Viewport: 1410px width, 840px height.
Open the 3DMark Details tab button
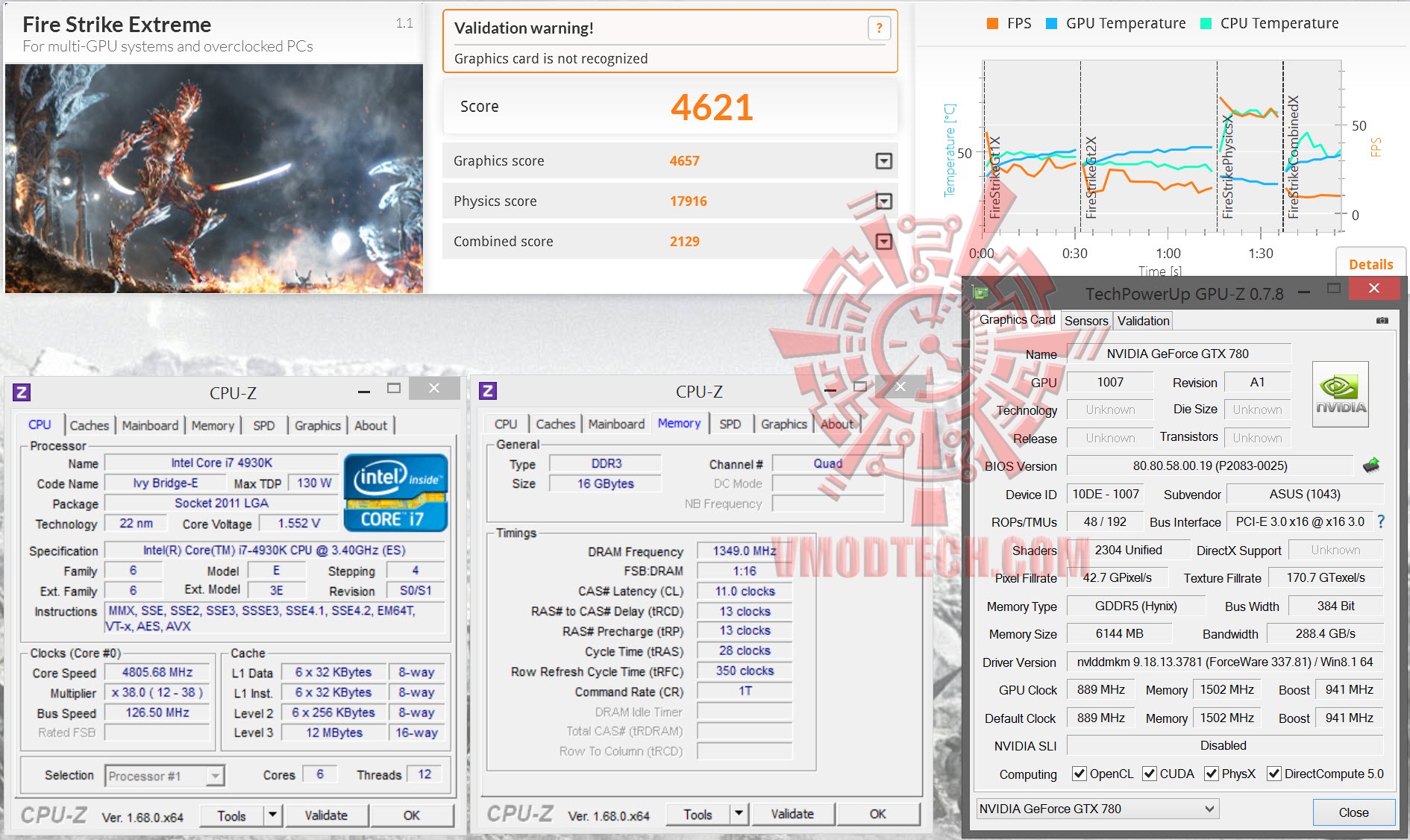(1371, 264)
